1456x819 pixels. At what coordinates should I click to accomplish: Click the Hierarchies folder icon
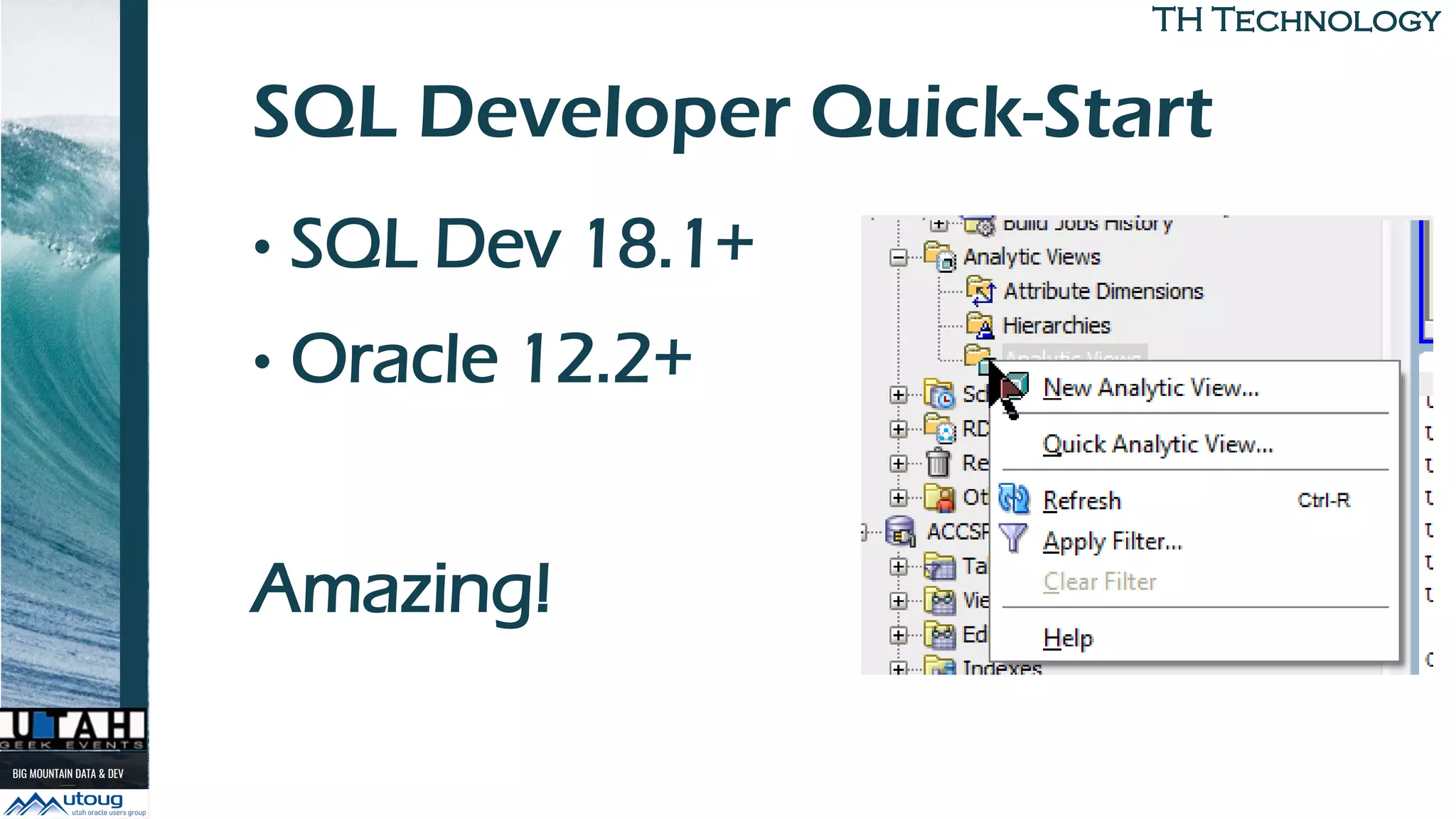[x=980, y=325]
